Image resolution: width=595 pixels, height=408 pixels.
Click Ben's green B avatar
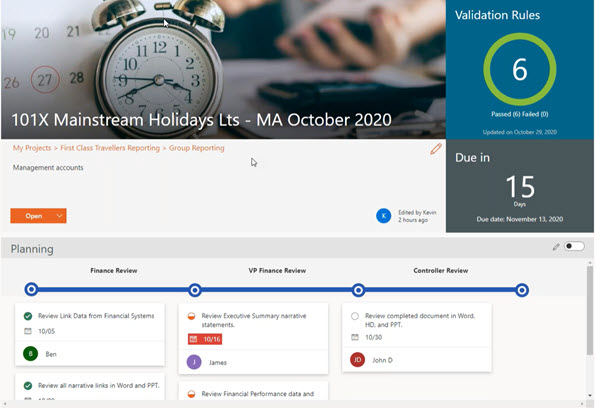coord(31,354)
